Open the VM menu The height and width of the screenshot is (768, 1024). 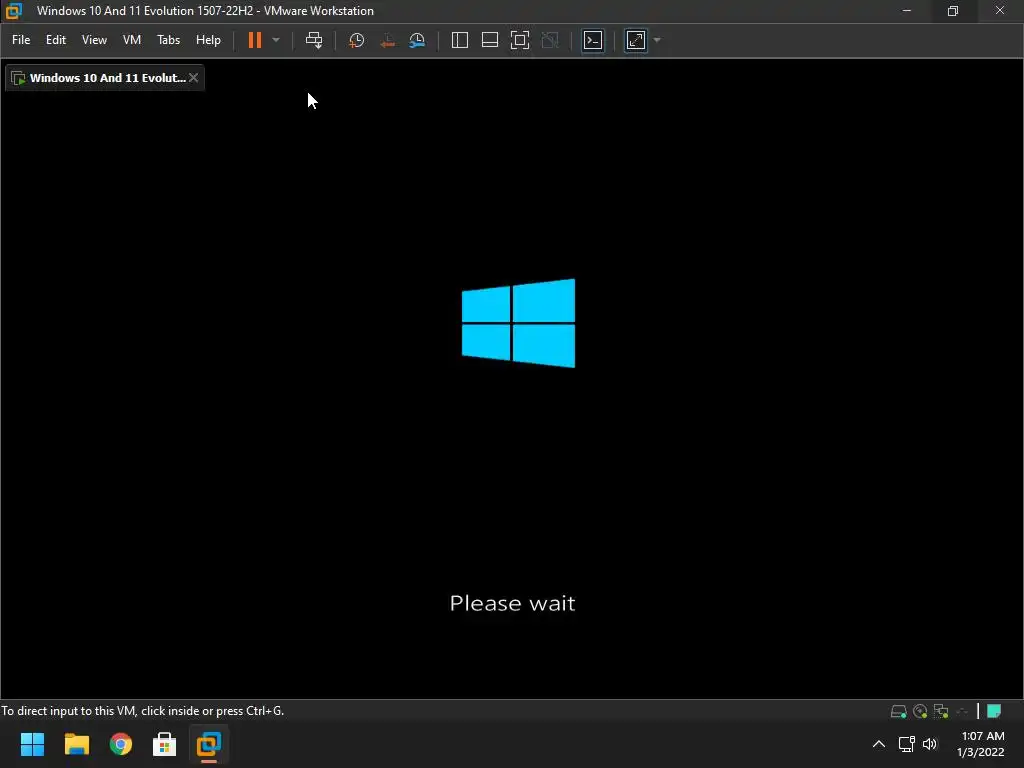(132, 40)
